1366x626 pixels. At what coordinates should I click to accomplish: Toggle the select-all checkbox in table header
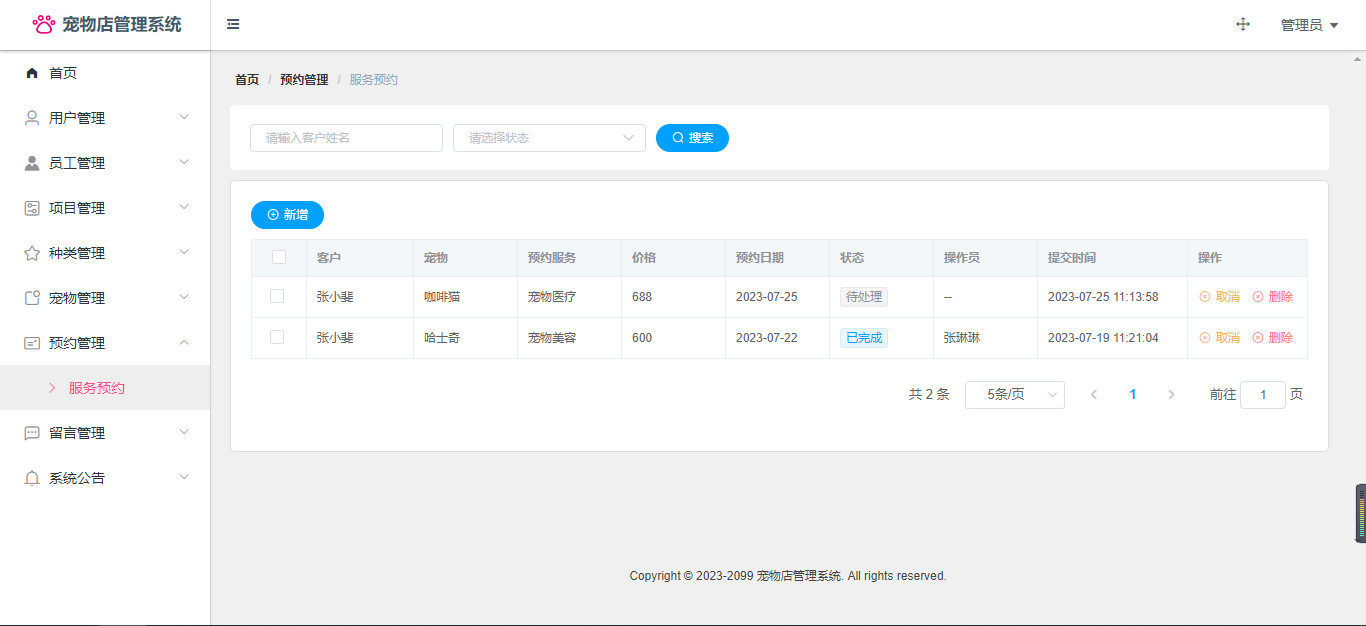click(279, 257)
